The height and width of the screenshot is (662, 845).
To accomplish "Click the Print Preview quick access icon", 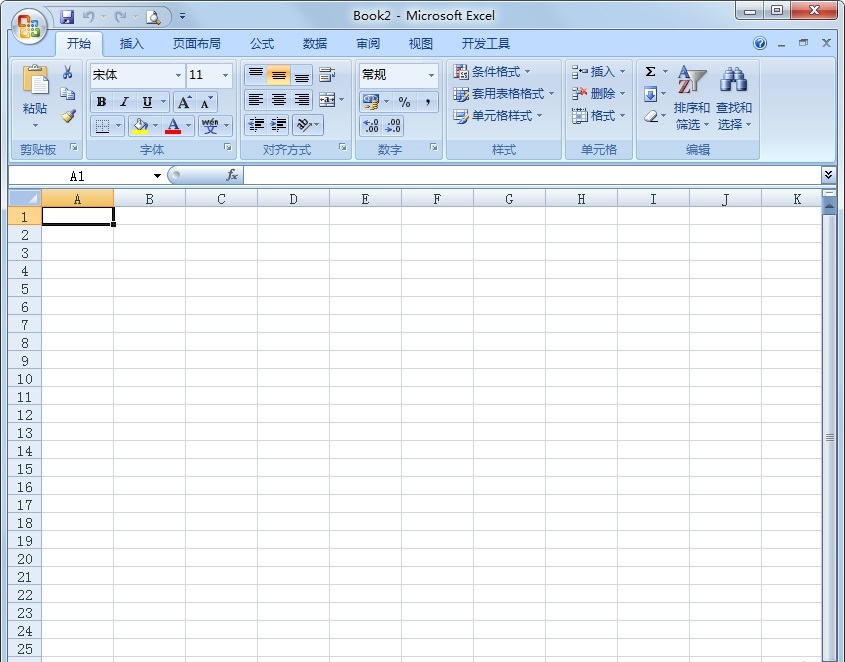I will [x=153, y=17].
